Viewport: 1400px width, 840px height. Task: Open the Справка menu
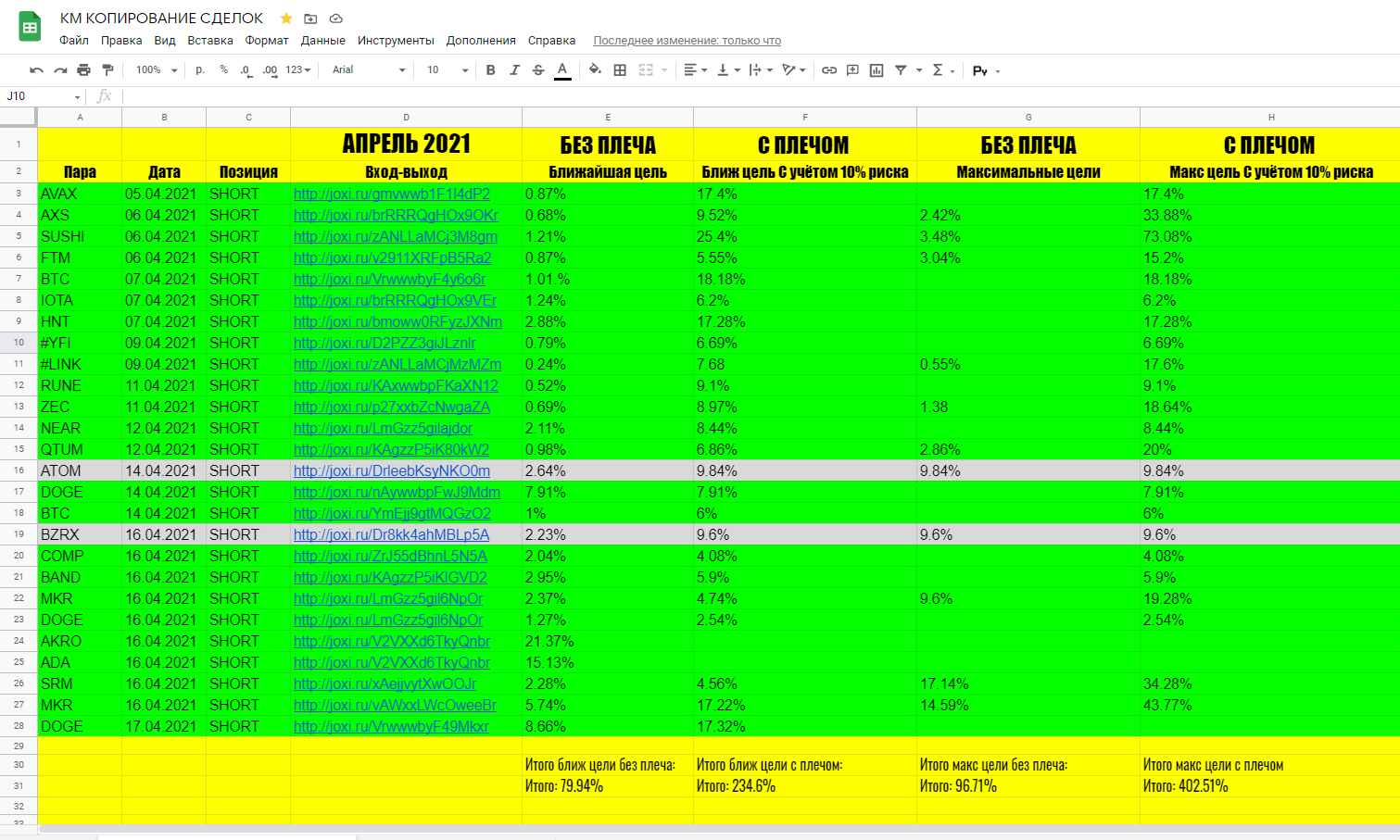[x=551, y=41]
